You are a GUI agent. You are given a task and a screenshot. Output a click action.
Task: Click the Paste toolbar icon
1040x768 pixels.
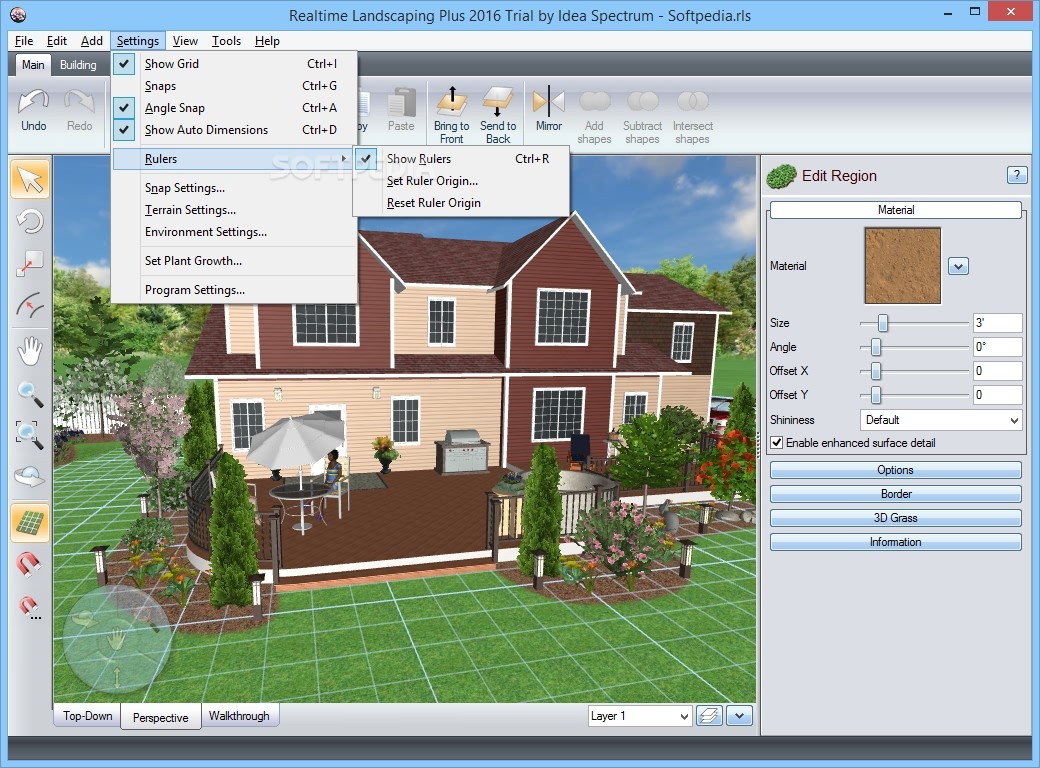pos(401,111)
